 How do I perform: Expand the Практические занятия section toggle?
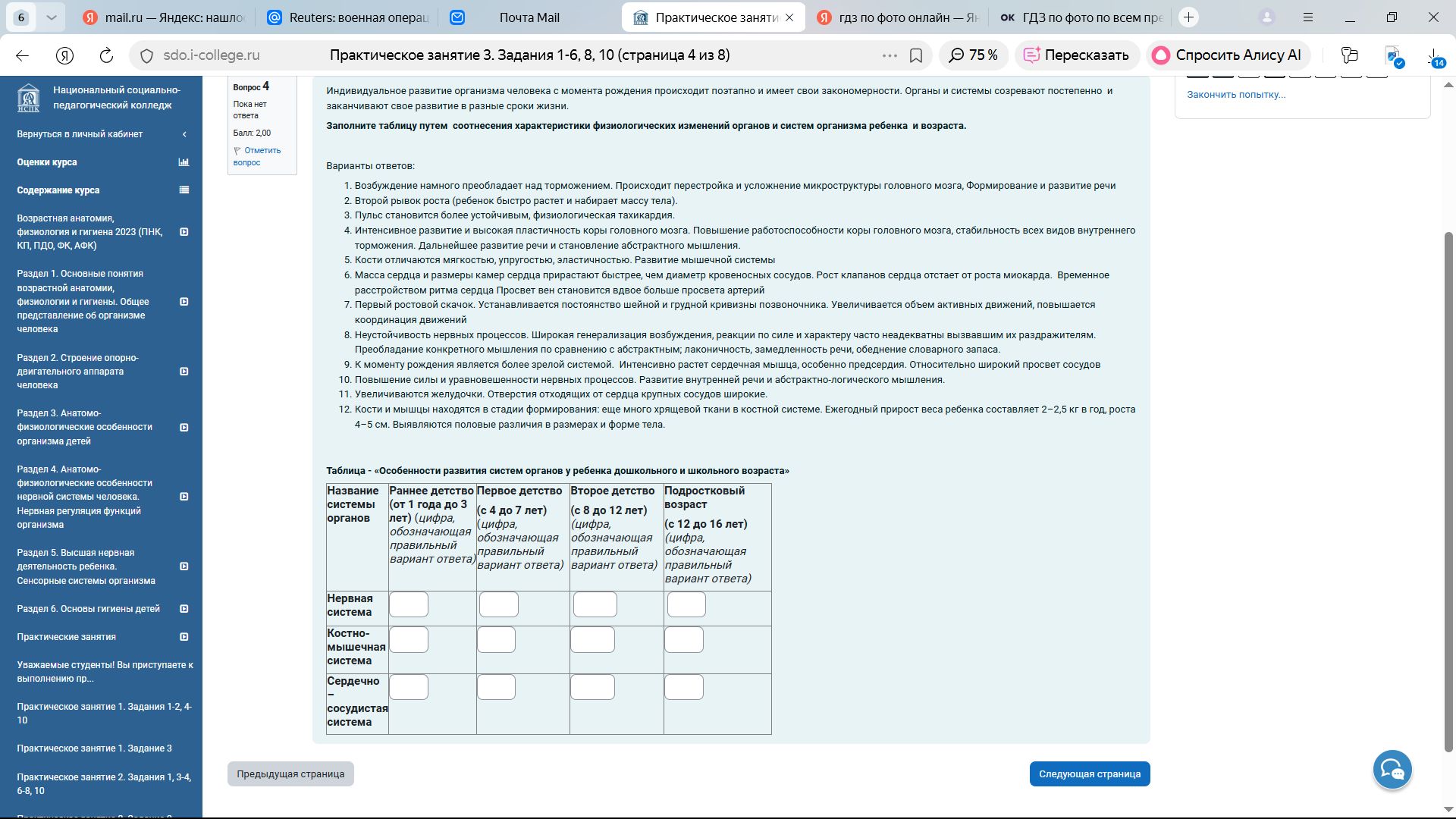tap(184, 637)
